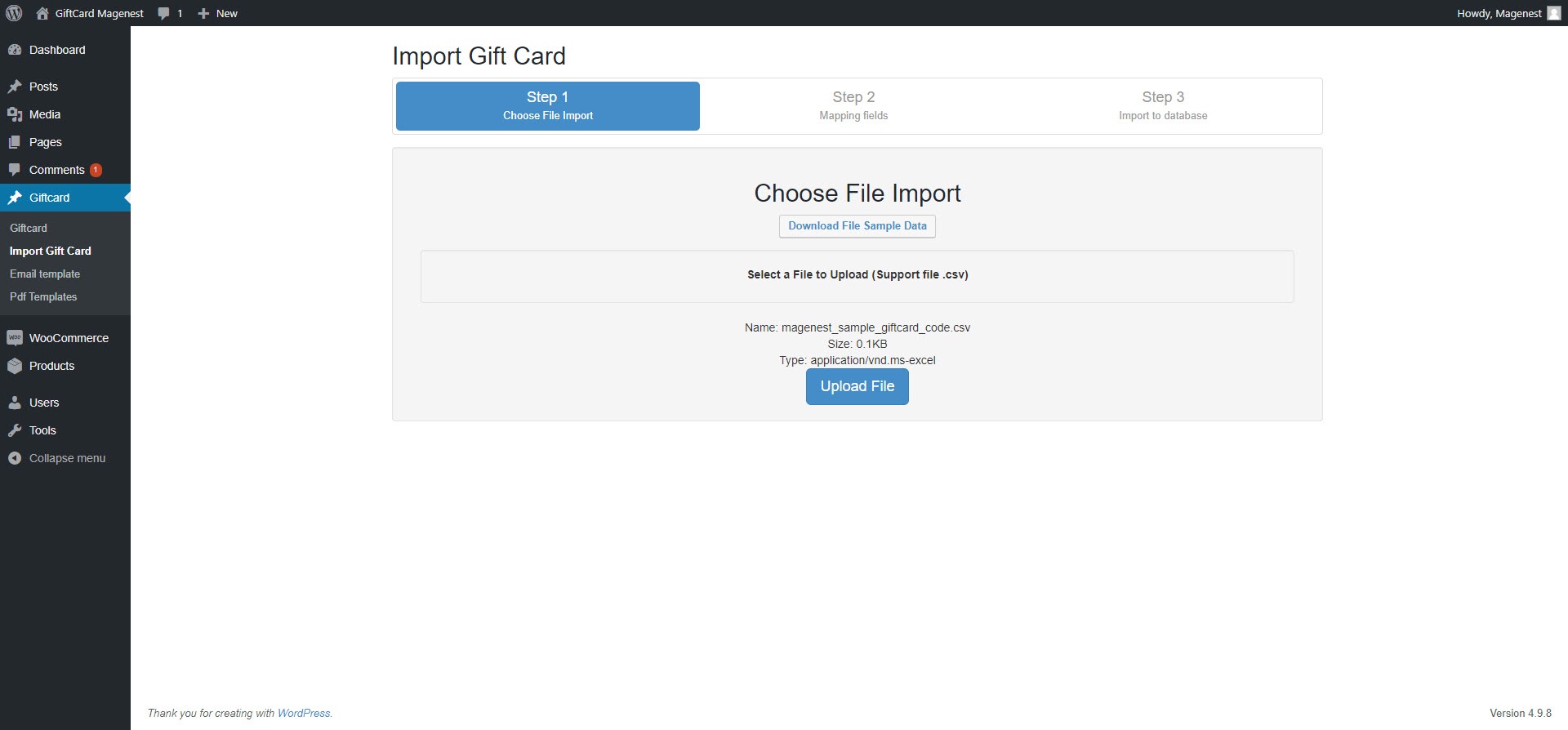Open the Dashboard gauge icon

point(15,50)
